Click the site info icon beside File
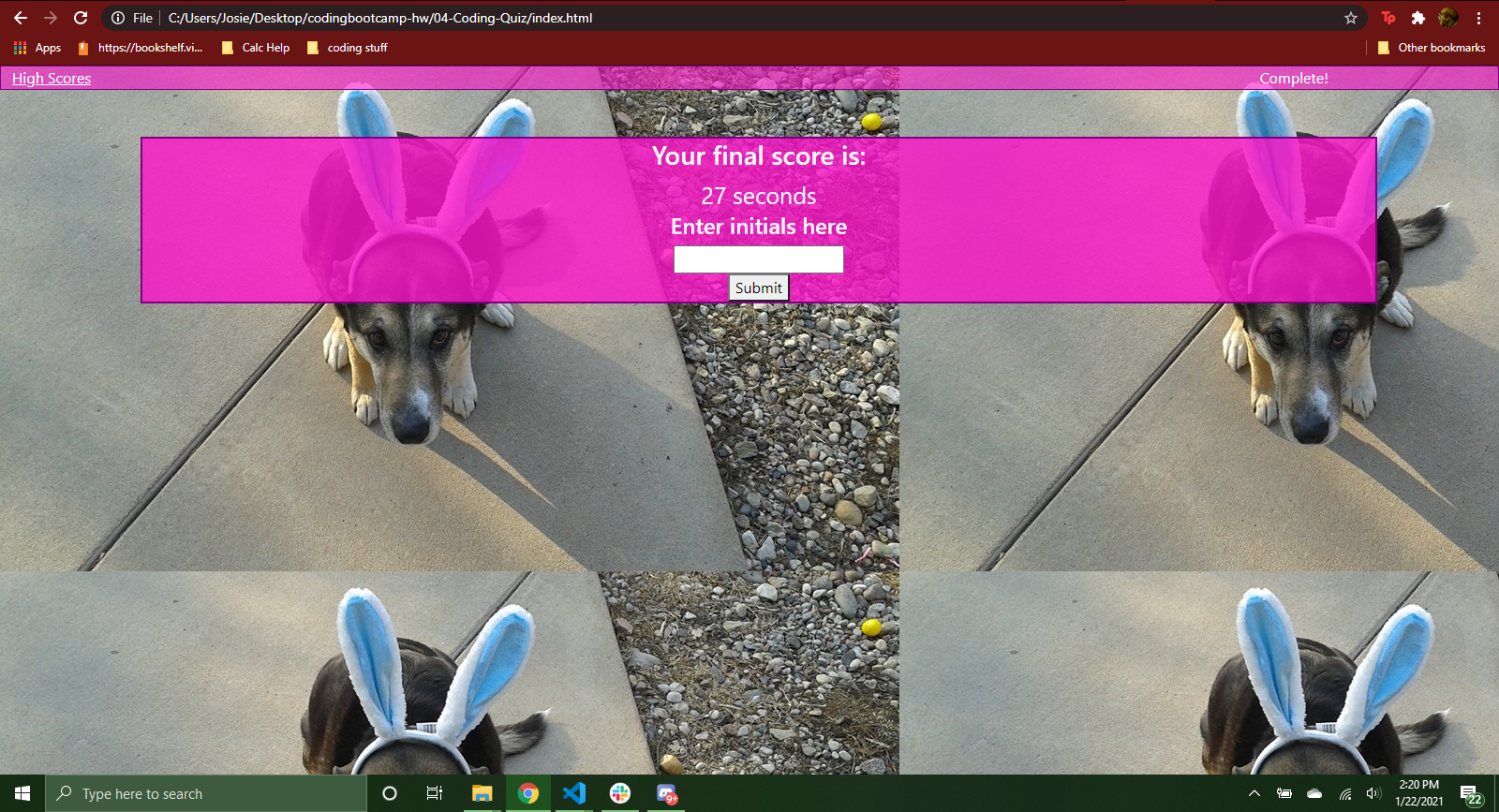Screen dimensions: 1499x812 point(118,18)
